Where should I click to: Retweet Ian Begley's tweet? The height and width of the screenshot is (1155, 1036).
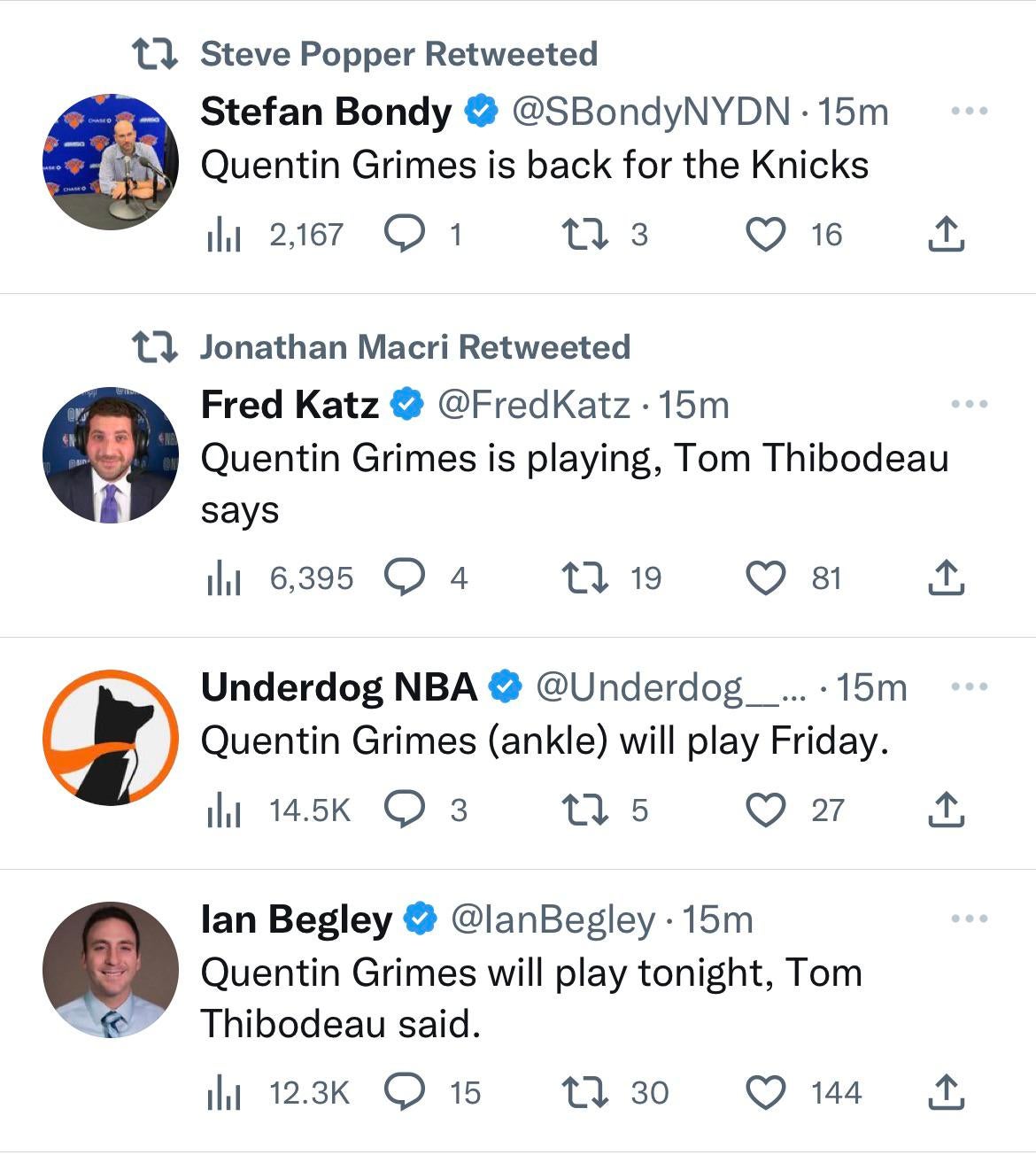[x=585, y=1092]
